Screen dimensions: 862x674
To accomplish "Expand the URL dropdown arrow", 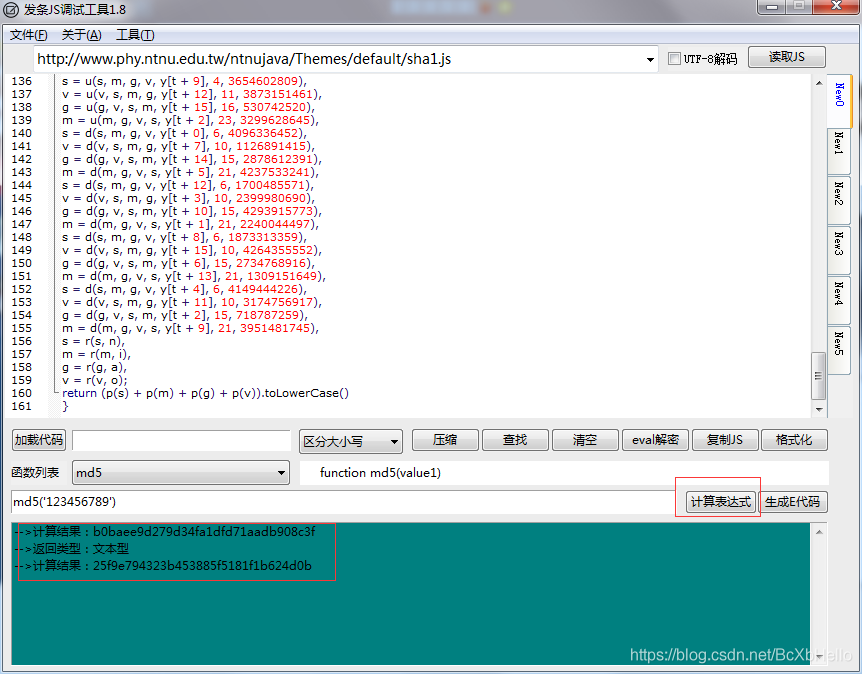I will click(650, 59).
